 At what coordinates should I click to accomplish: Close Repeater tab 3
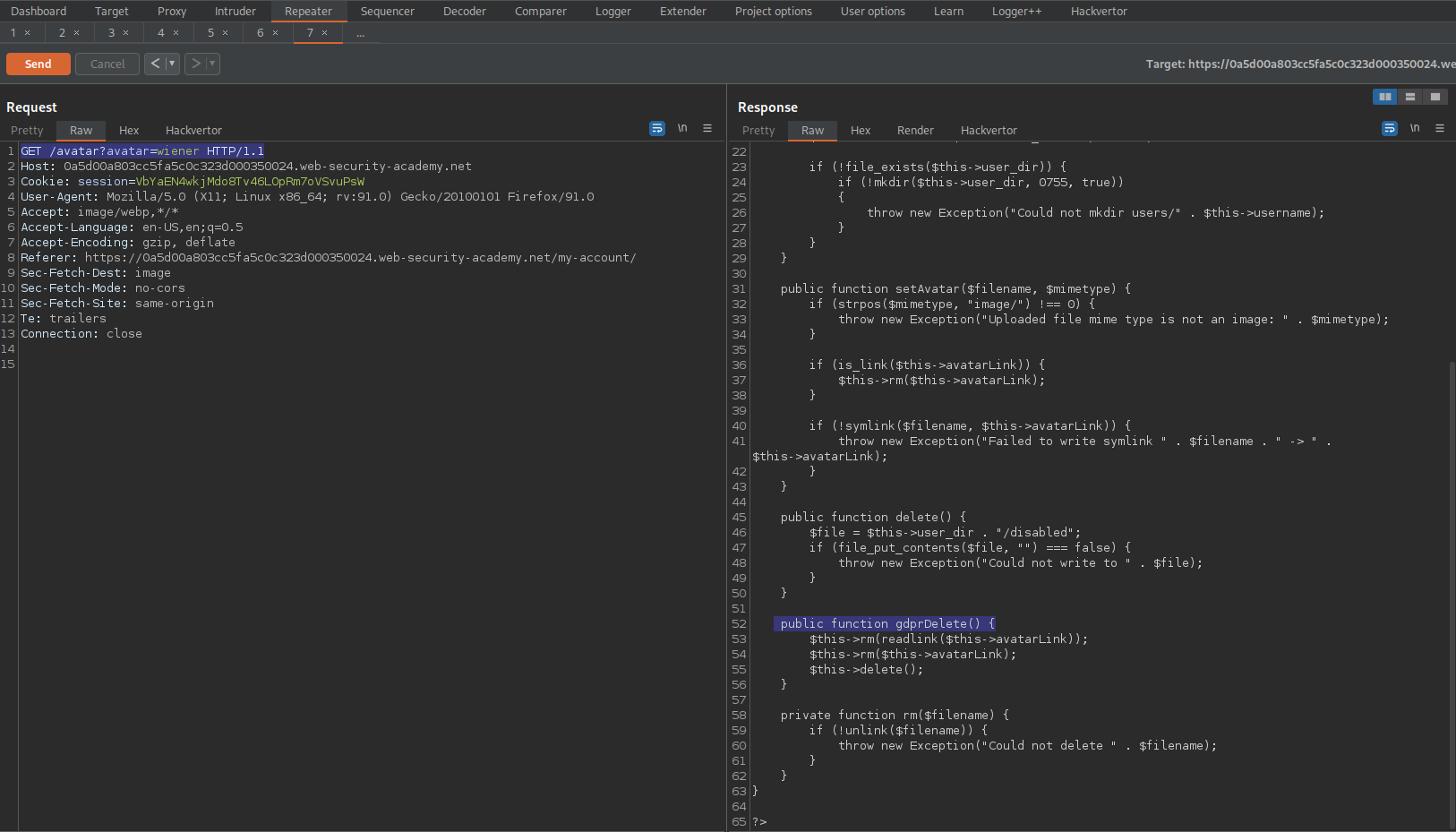126,33
